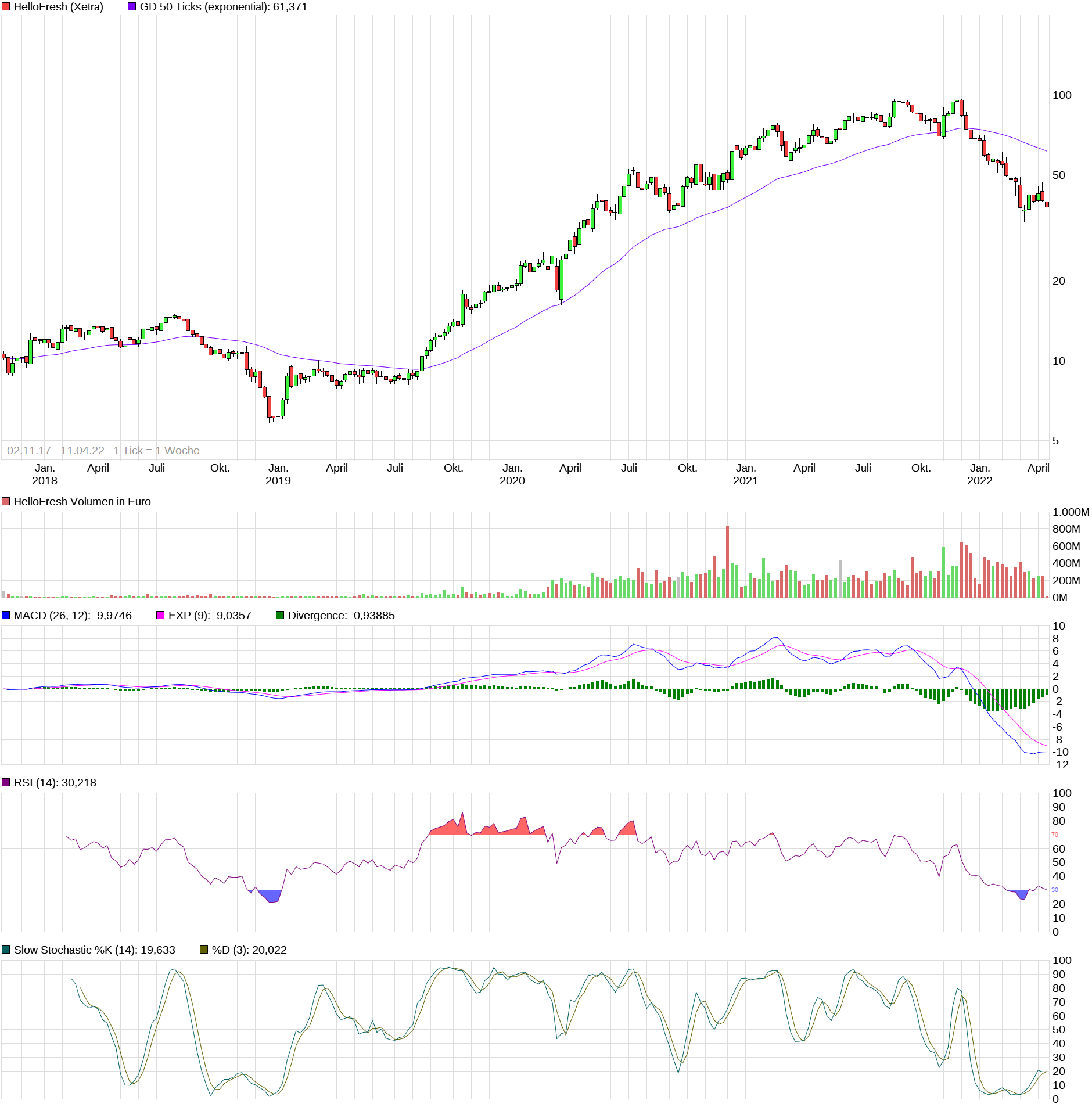The height and width of the screenshot is (1111, 1092).
Task: Select the "RSI (14): 30,218" label
Action: click(x=55, y=783)
